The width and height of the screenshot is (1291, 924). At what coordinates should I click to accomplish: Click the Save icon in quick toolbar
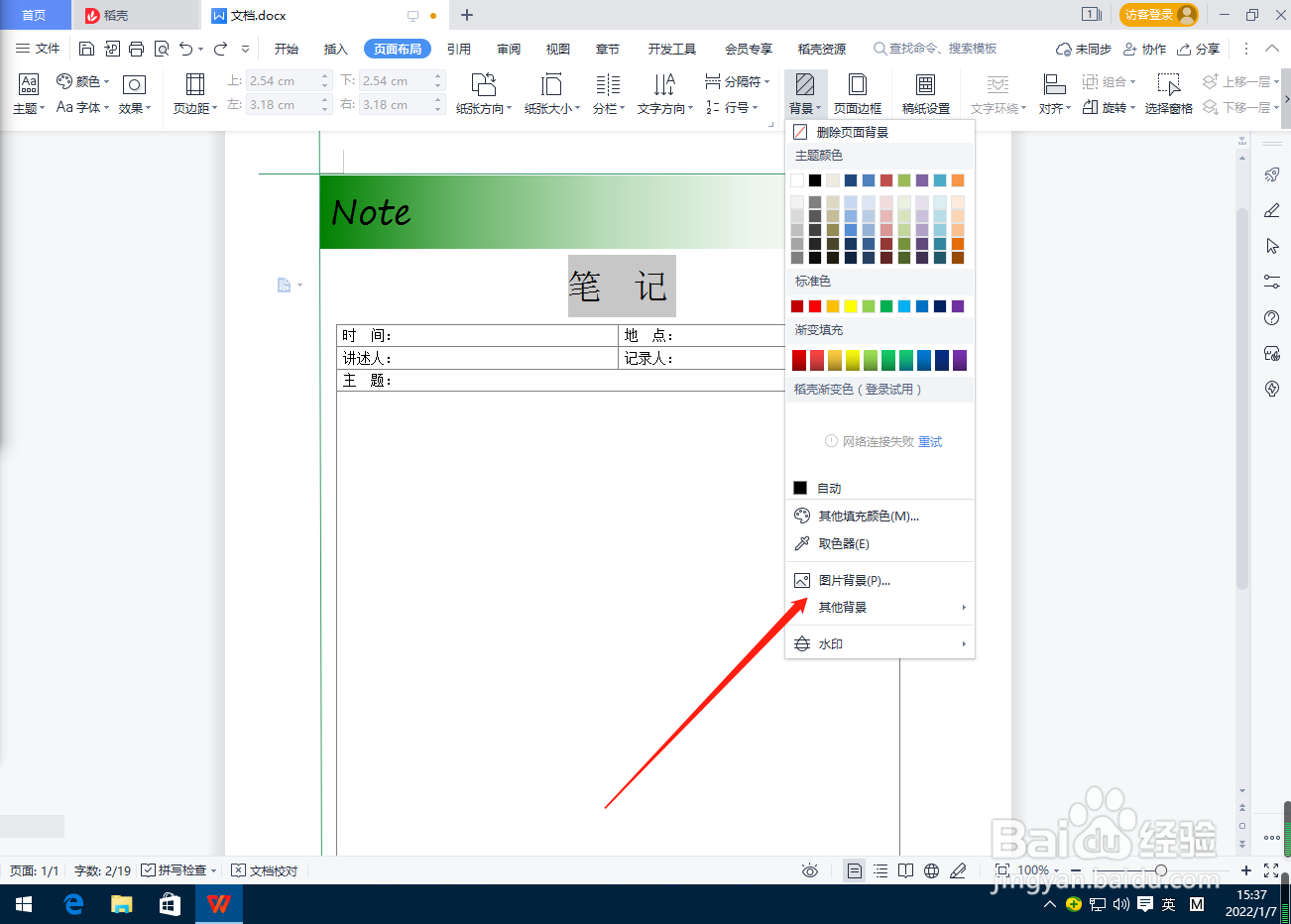[x=86, y=49]
